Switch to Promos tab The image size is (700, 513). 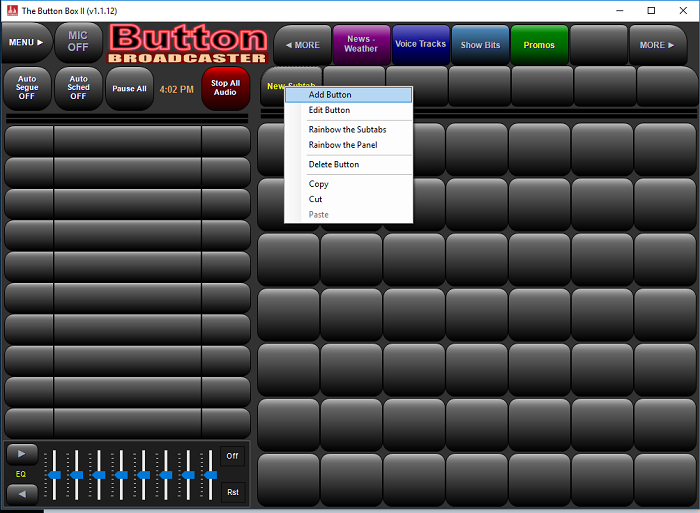point(539,45)
